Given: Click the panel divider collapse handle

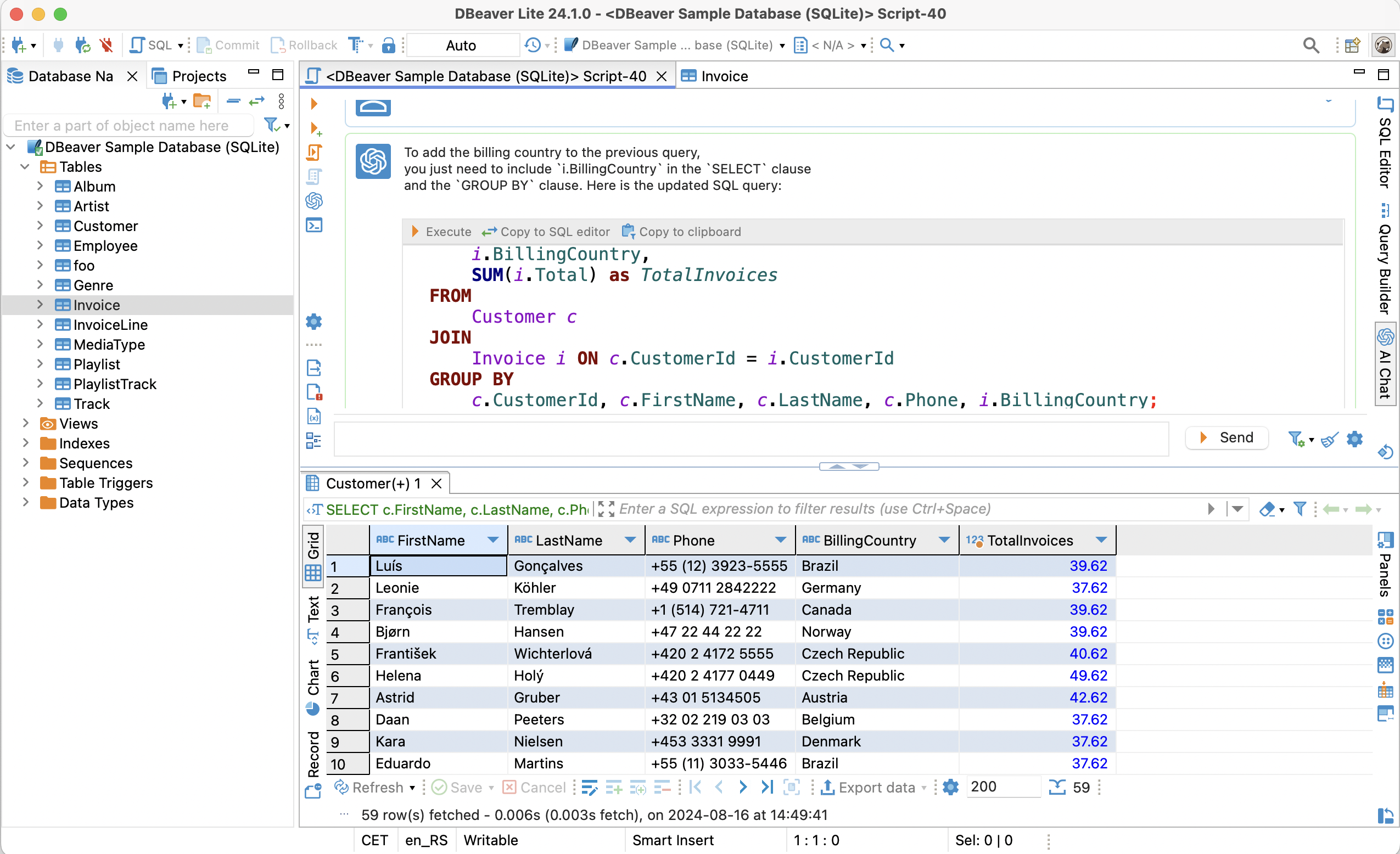Looking at the screenshot, I should tap(849, 466).
